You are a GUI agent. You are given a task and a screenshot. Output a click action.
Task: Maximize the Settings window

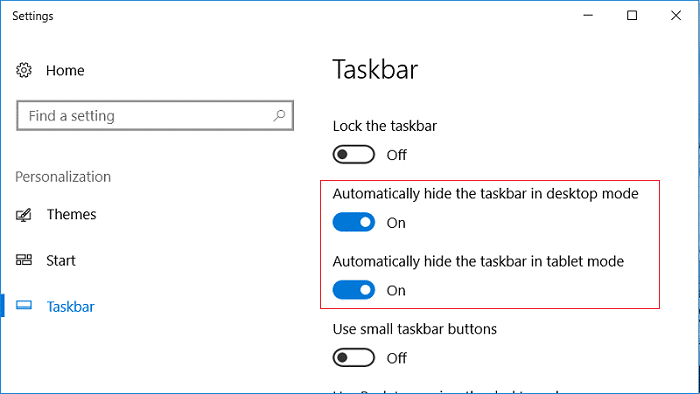[632, 16]
